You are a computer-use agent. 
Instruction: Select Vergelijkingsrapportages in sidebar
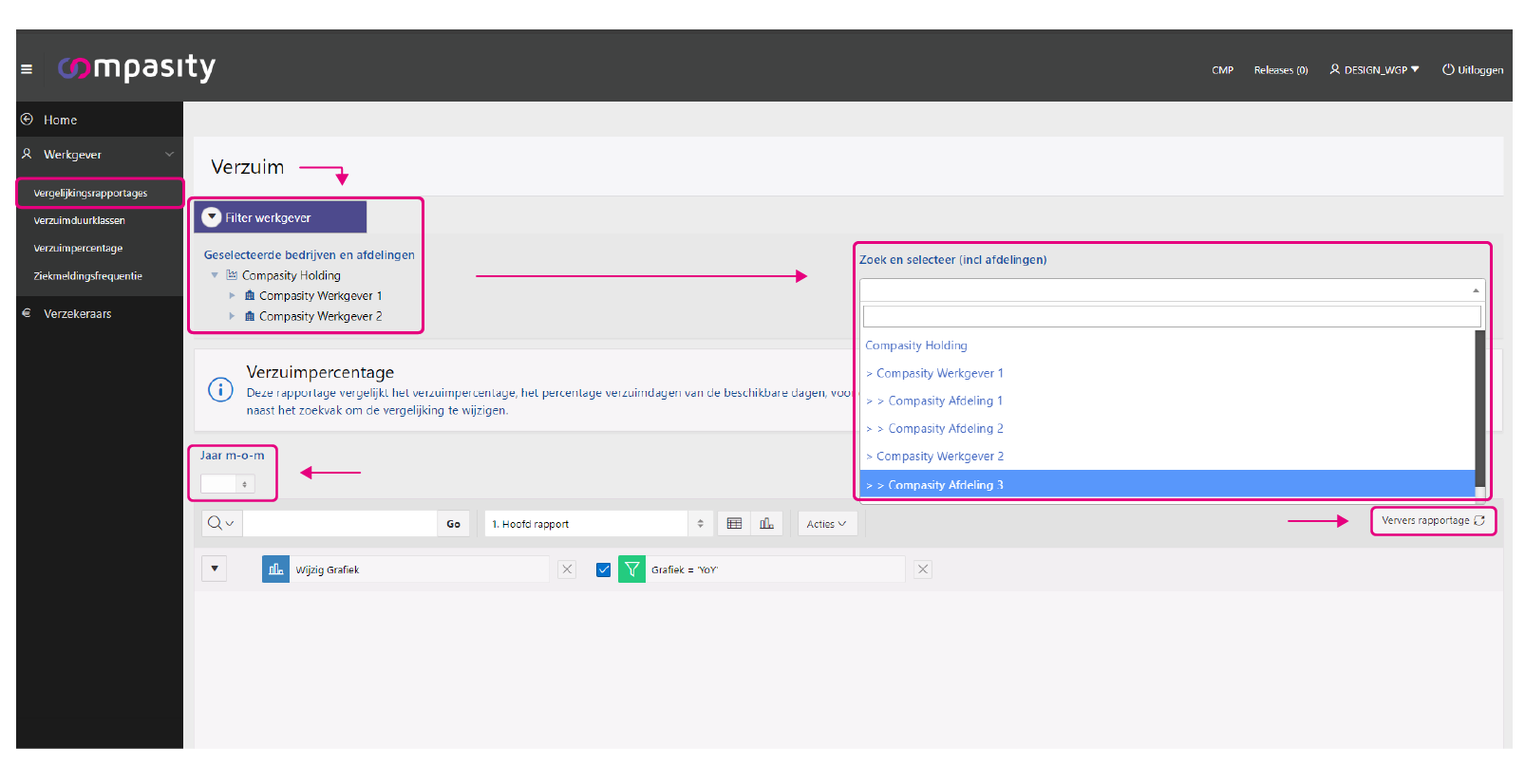tap(100, 193)
